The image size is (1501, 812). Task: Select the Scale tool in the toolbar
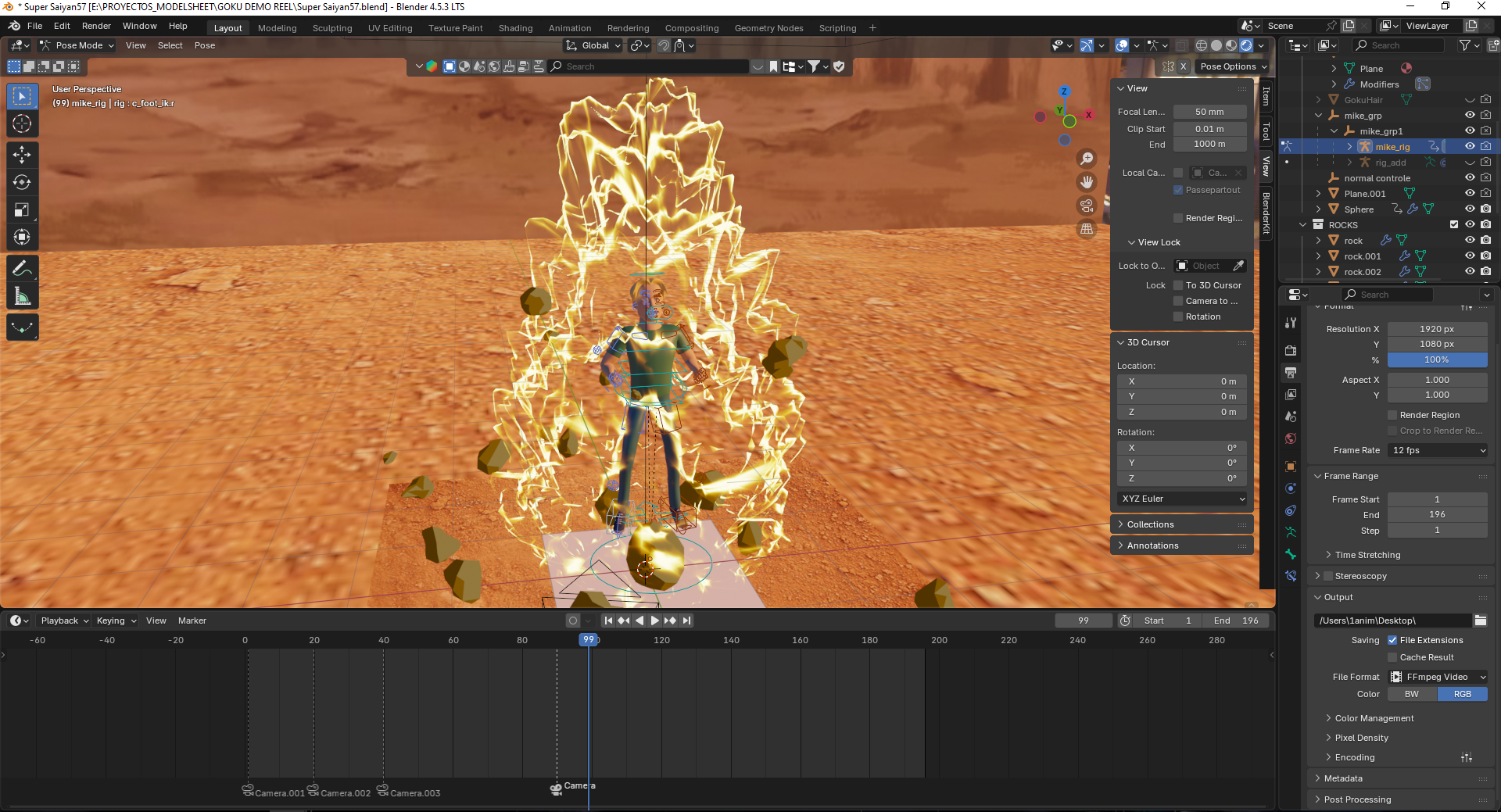(x=22, y=209)
